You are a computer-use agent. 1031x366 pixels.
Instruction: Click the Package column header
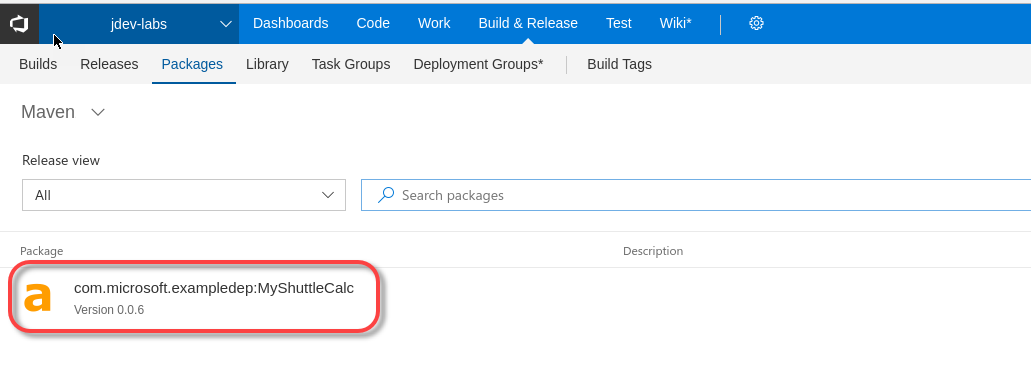click(x=41, y=251)
